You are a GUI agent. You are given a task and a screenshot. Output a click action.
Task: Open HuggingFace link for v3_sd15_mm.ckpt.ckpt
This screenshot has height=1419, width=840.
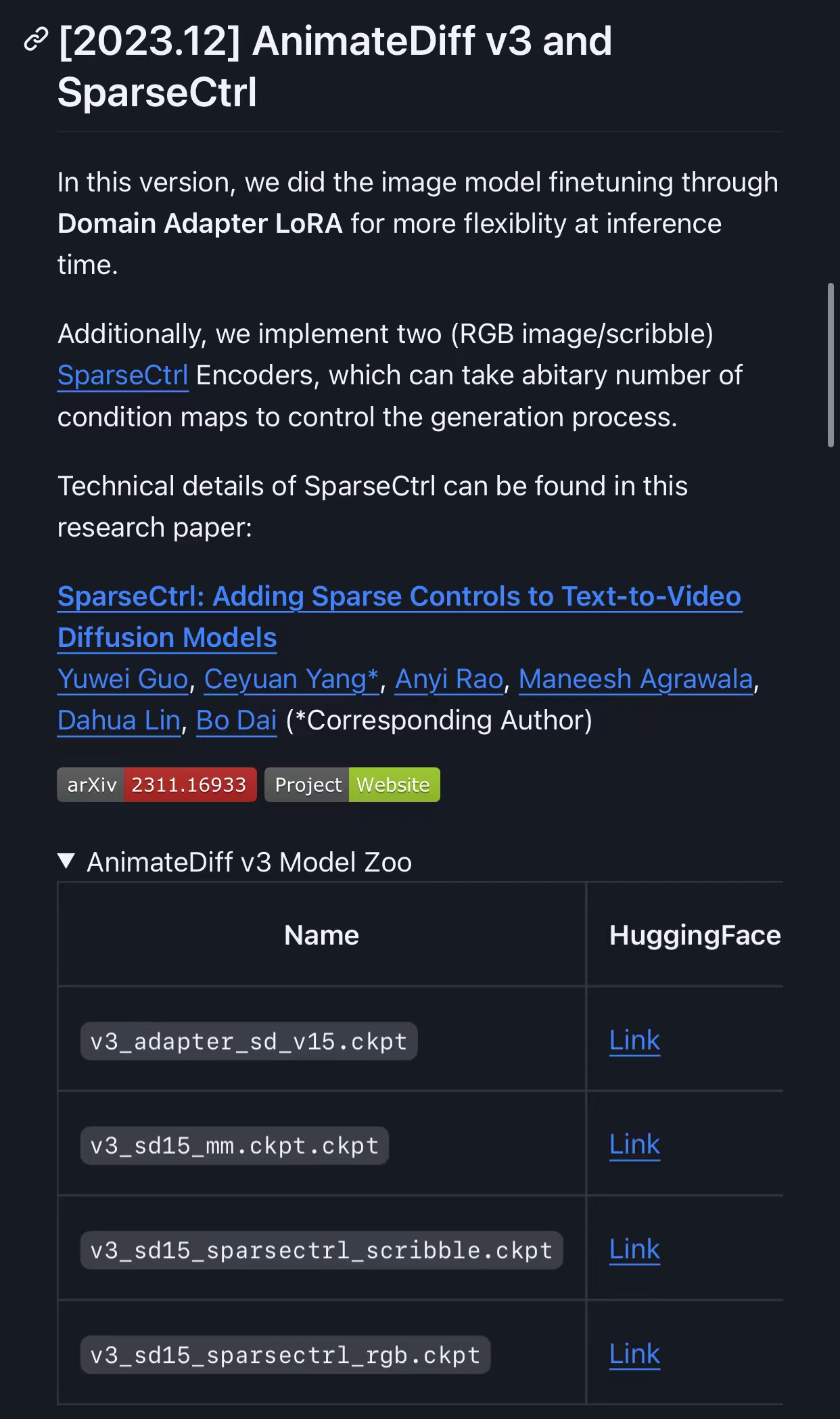634,1144
